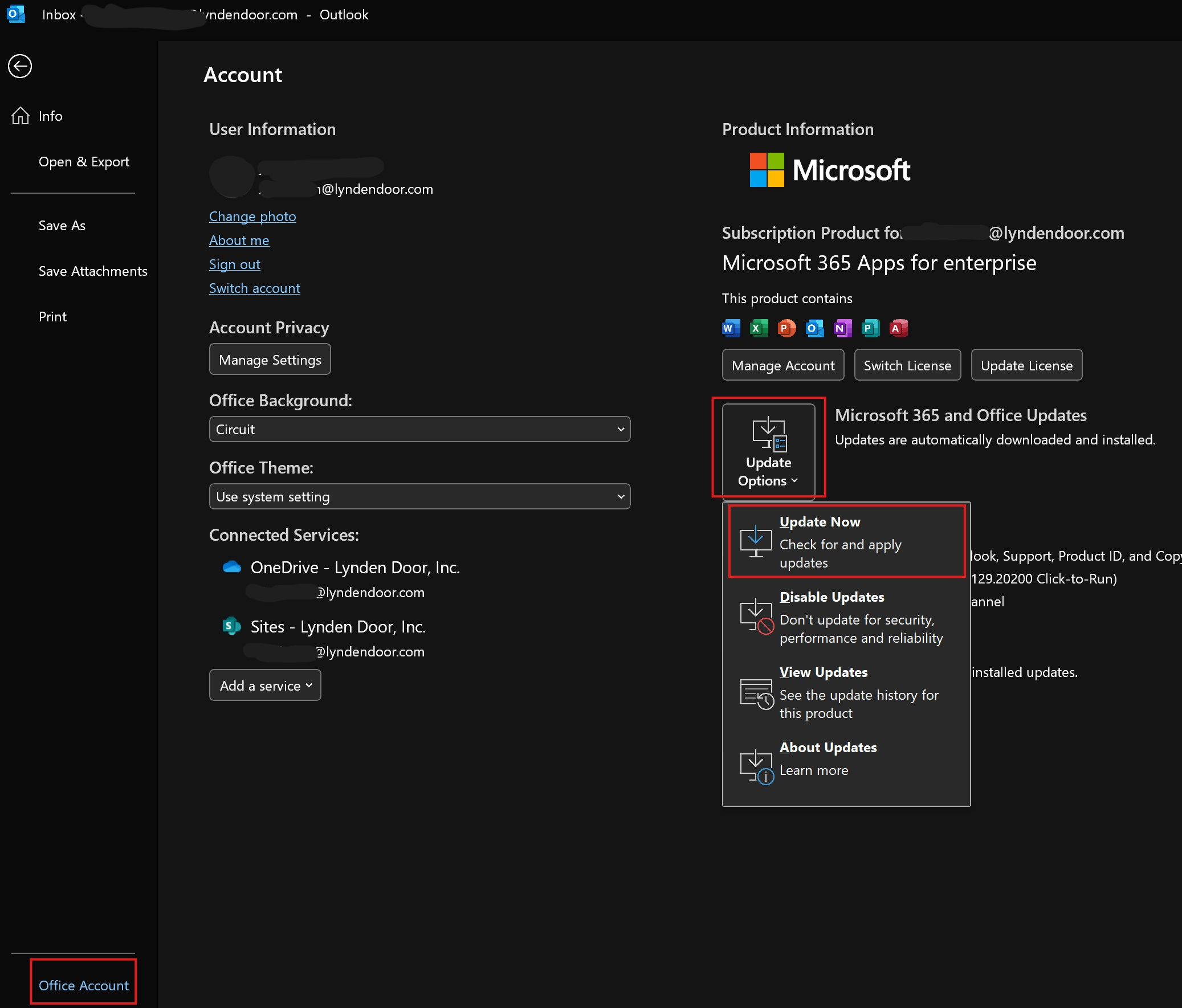Expand the Add a service dropdown
The width and height of the screenshot is (1182, 1008).
(265, 685)
